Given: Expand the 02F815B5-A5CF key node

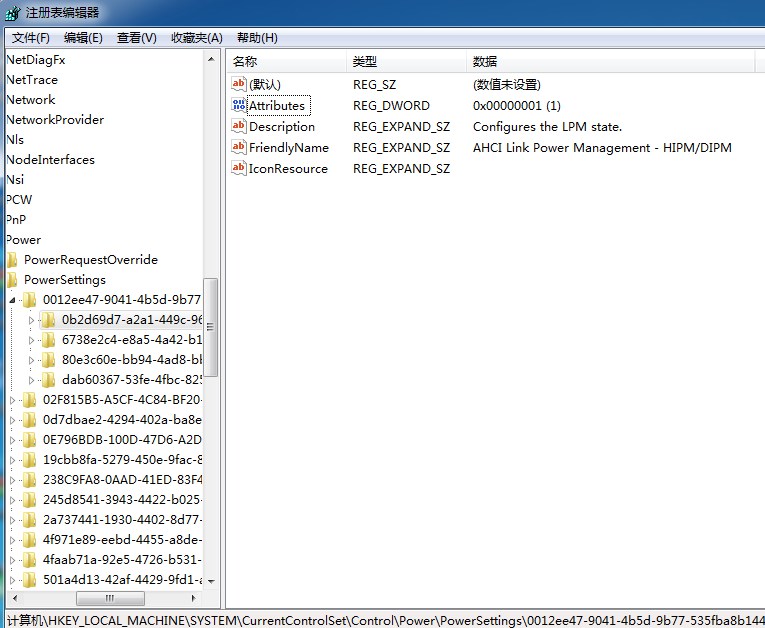Looking at the screenshot, I should coord(13,400).
